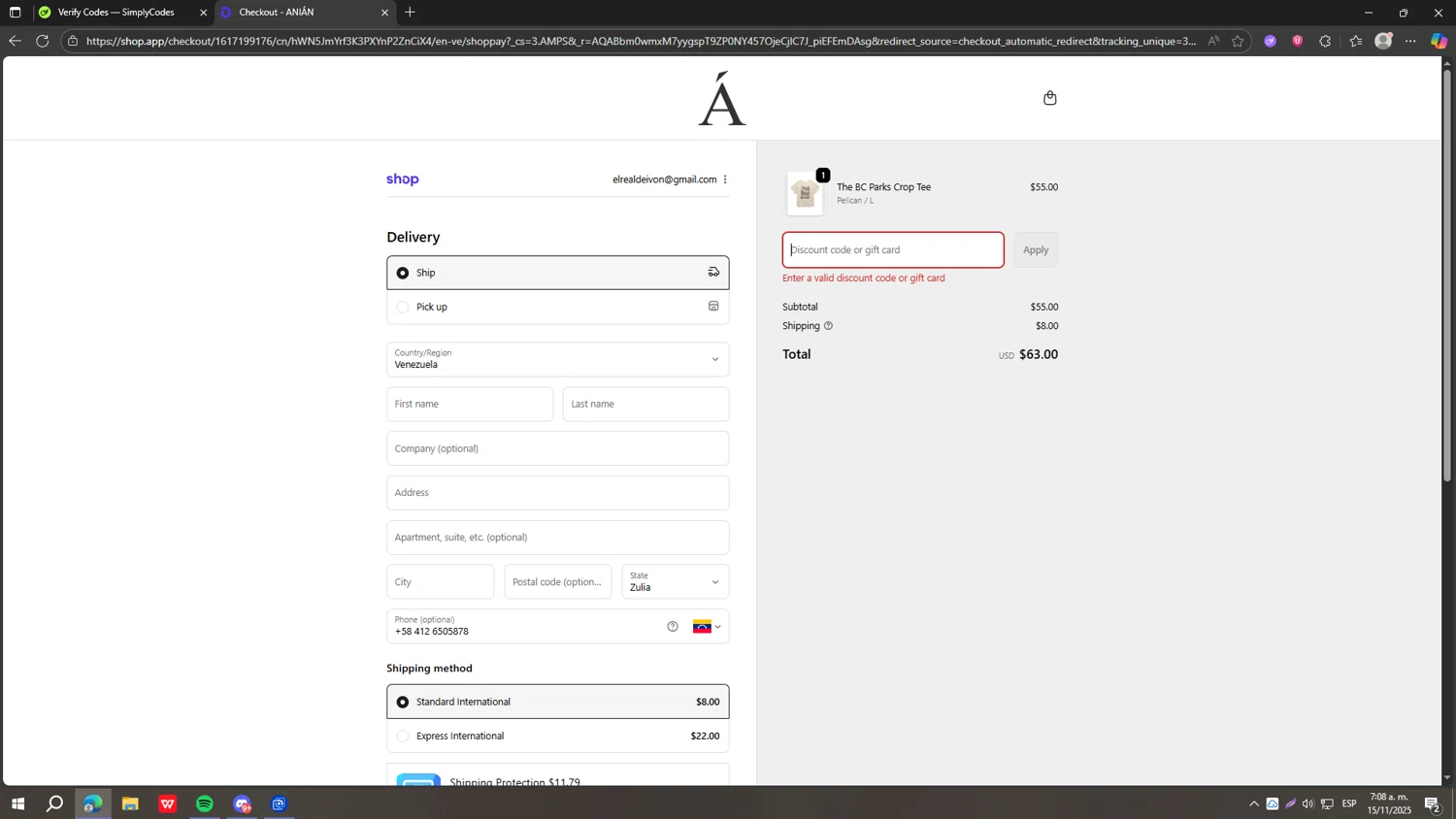Open Spotify from the taskbar
This screenshot has width=1456, height=819.
point(205,804)
